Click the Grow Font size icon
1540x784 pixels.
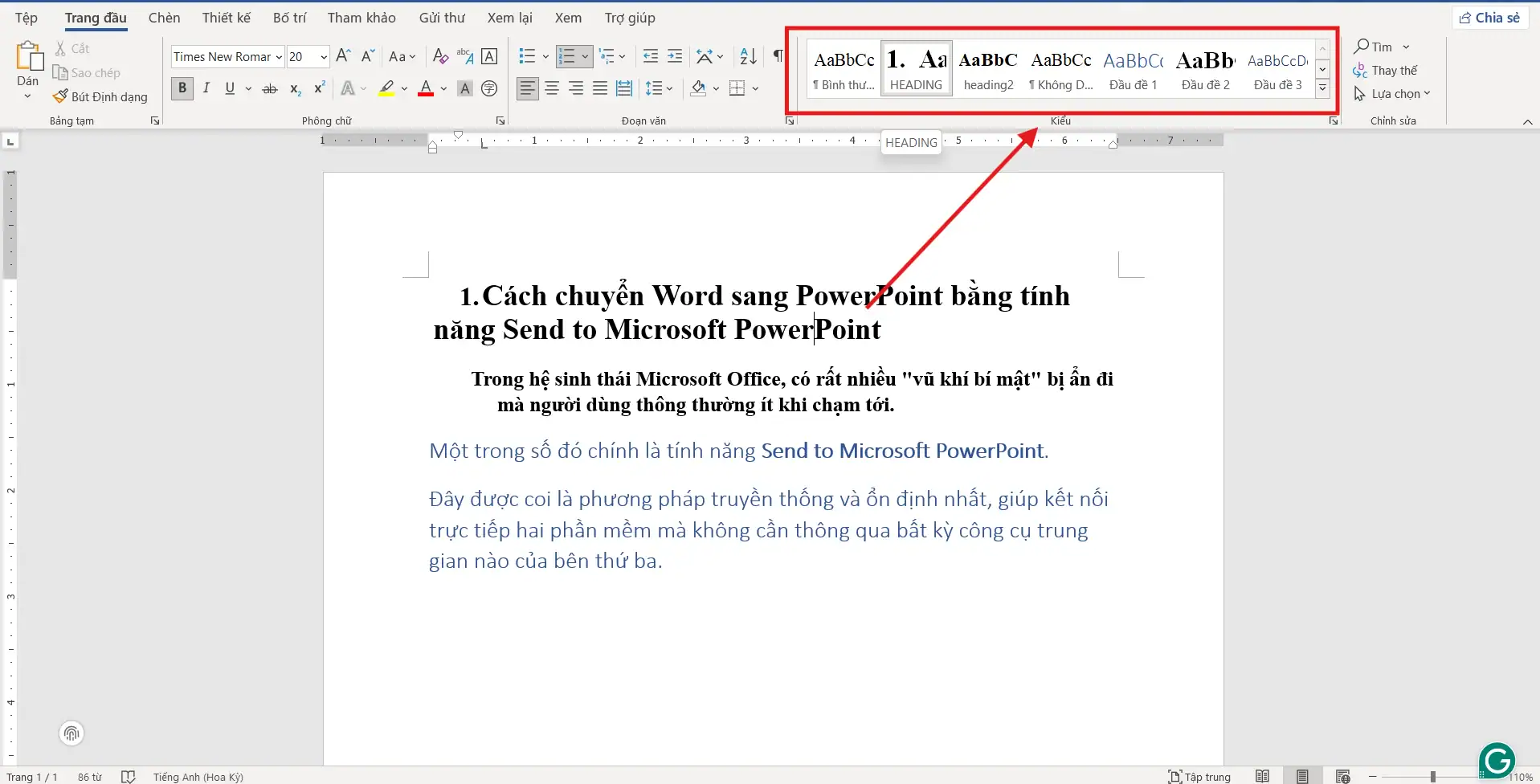[343, 56]
